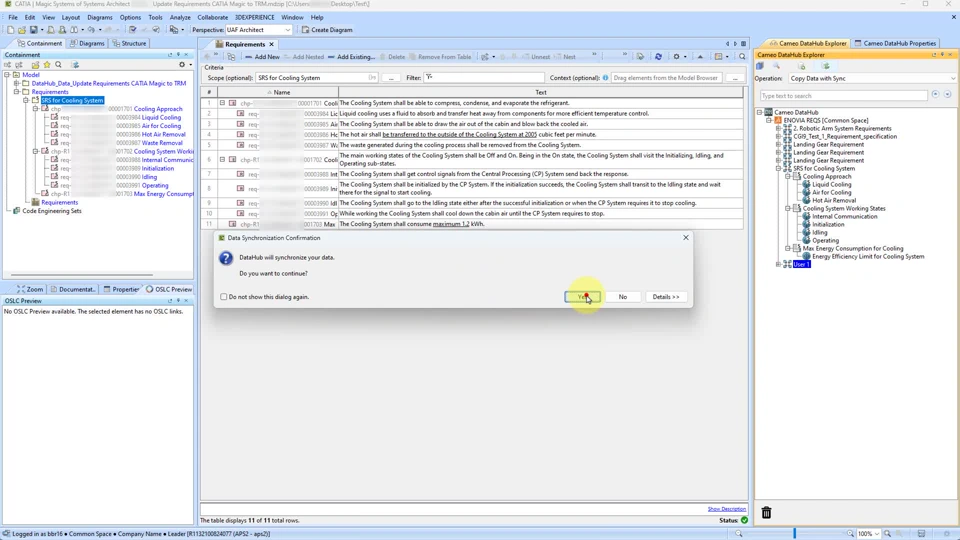
Task: Click the Scope field 'SRS for Cooling System'
Action: (317, 78)
